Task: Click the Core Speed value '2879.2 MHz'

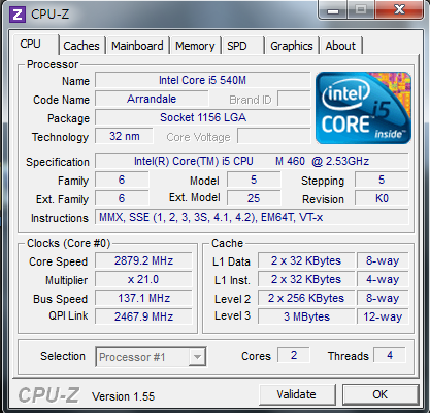Action: pyautogui.click(x=144, y=261)
